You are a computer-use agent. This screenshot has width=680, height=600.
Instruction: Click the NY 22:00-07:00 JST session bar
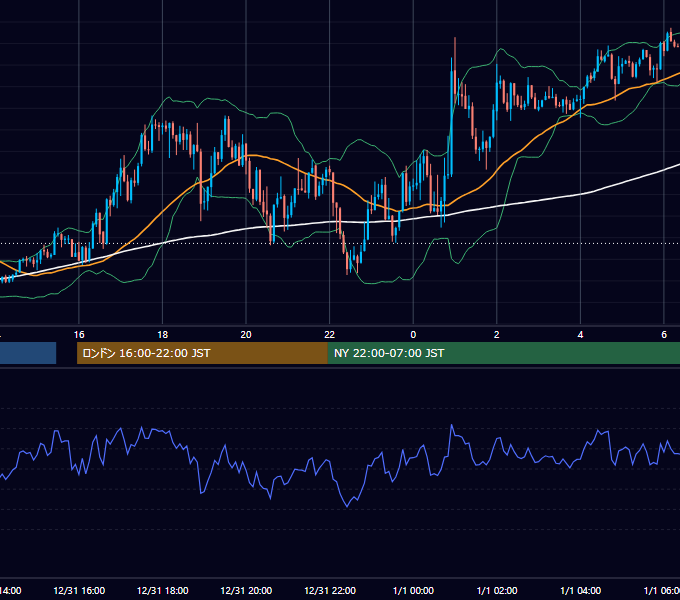pos(503,353)
